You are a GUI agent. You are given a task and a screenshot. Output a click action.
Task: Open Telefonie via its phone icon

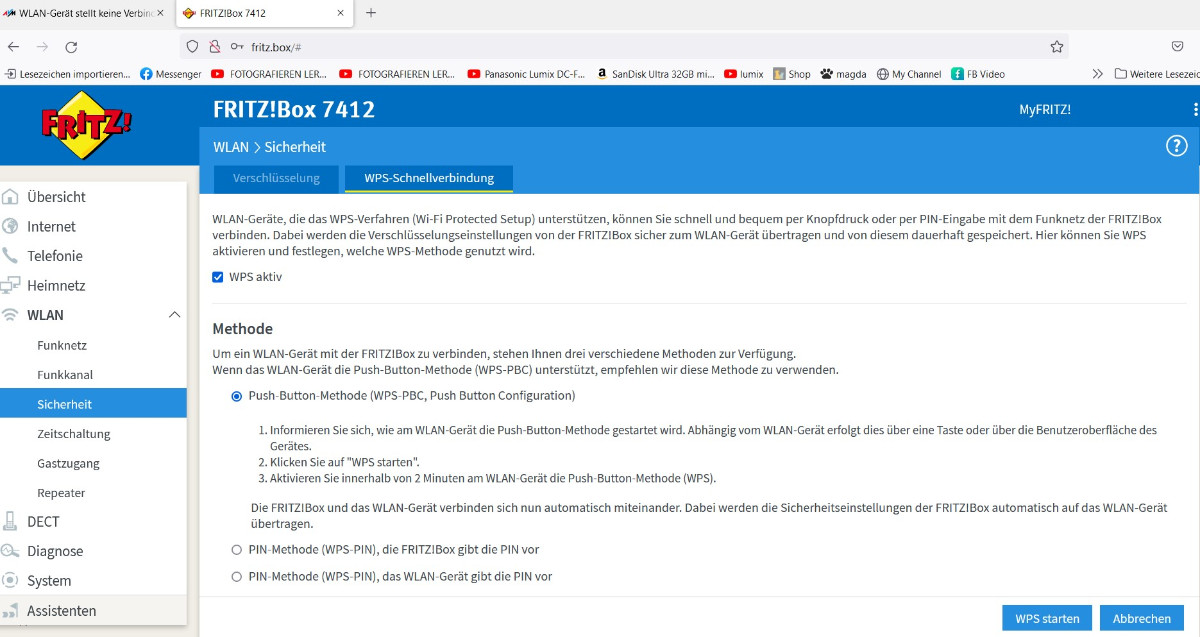[12, 255]
